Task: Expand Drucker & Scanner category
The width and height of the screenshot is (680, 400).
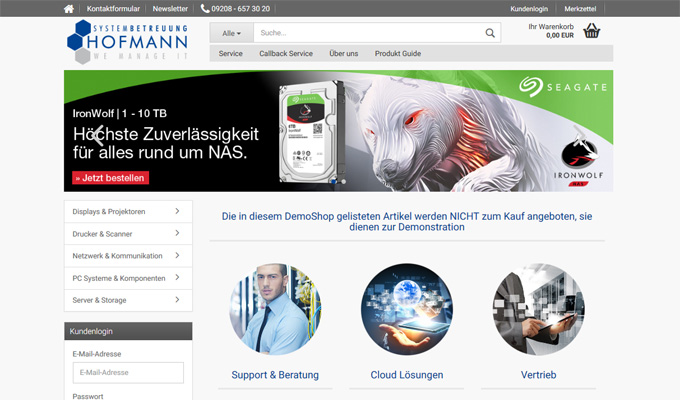Action: point(127,233)
